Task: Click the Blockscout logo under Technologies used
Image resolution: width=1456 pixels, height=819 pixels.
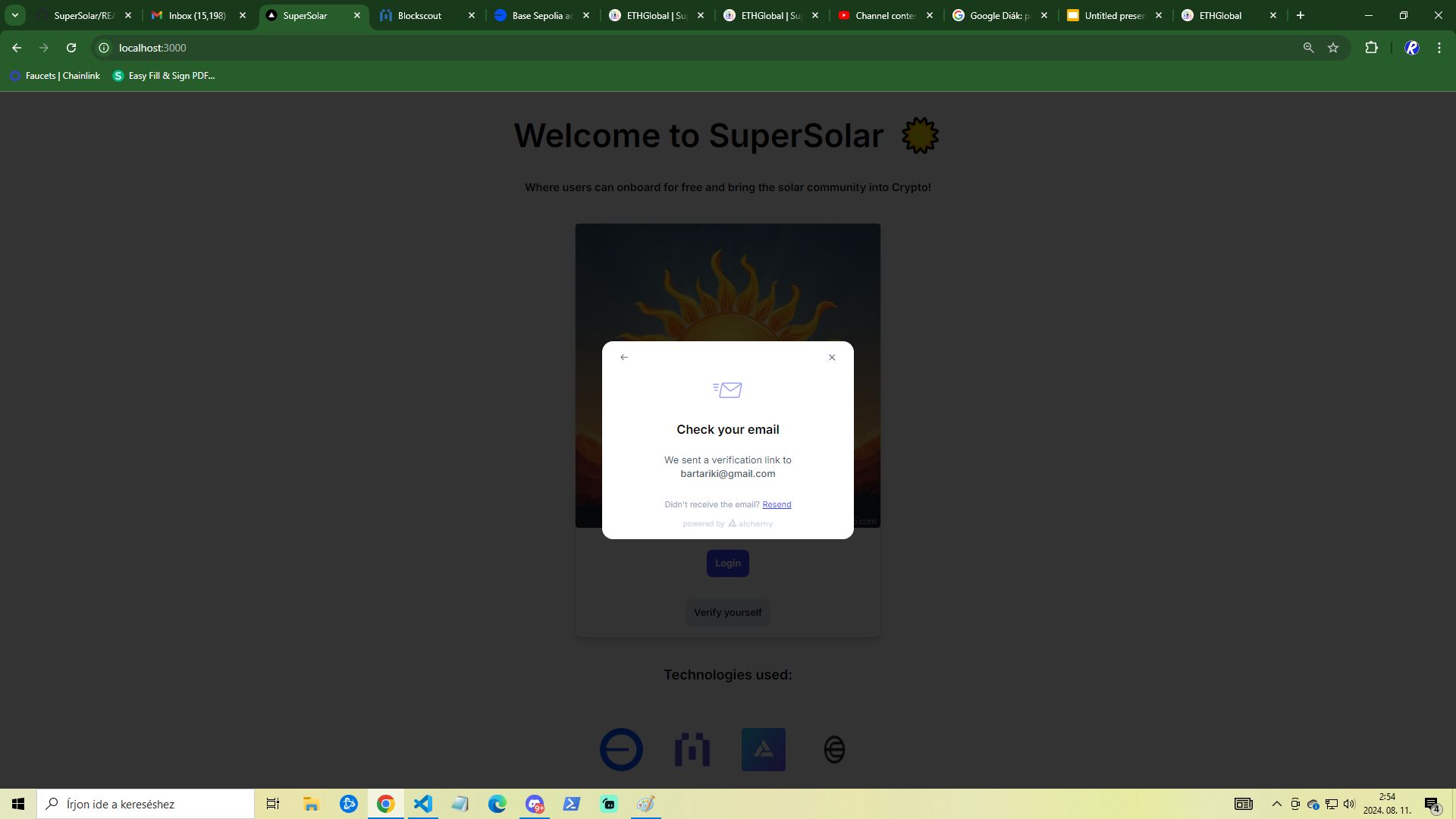Action: click(x=692, y=750)
